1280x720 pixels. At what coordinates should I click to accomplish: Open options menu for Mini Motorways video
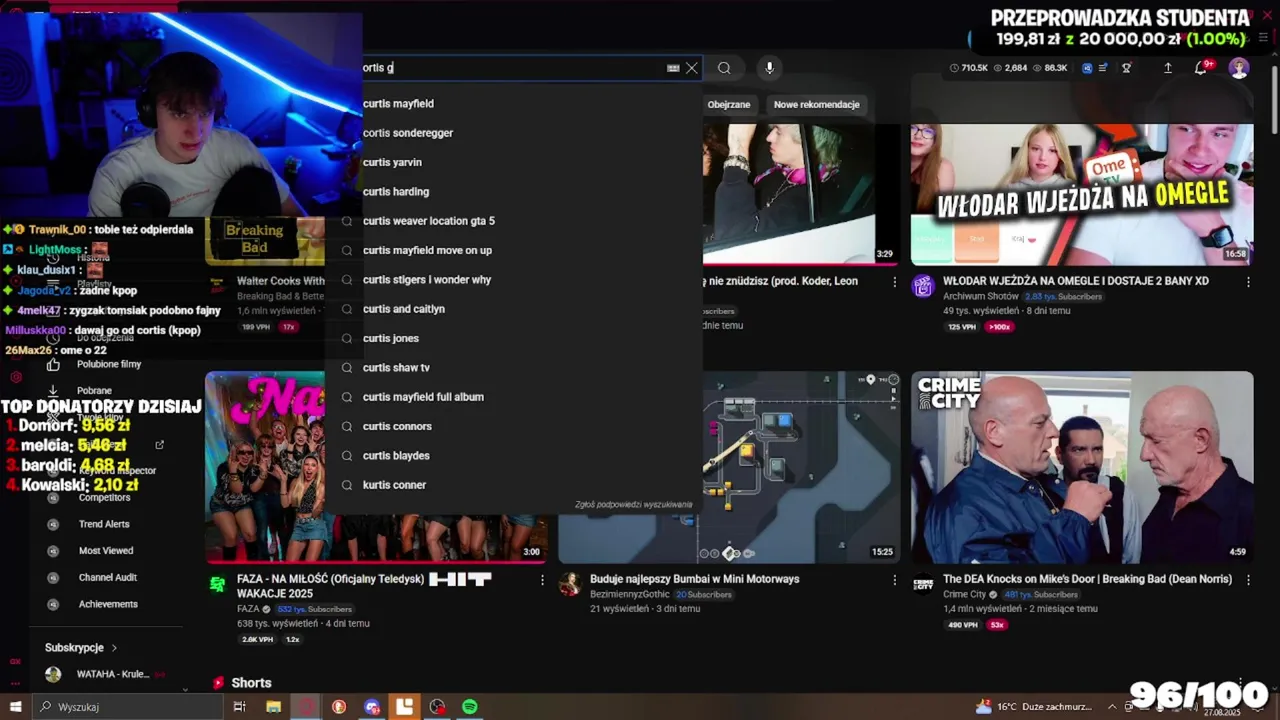[895, 580]
